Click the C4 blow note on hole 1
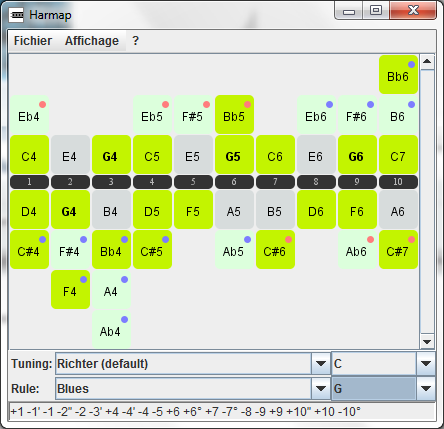Viewport: 444px width, 429px height. 30,155
